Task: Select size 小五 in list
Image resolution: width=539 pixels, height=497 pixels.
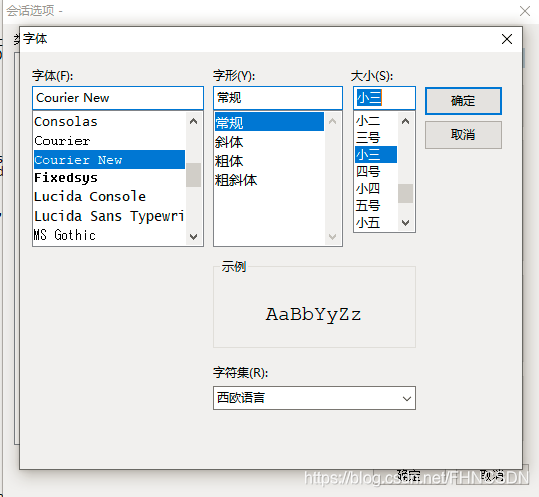Action: click(376, 223)
